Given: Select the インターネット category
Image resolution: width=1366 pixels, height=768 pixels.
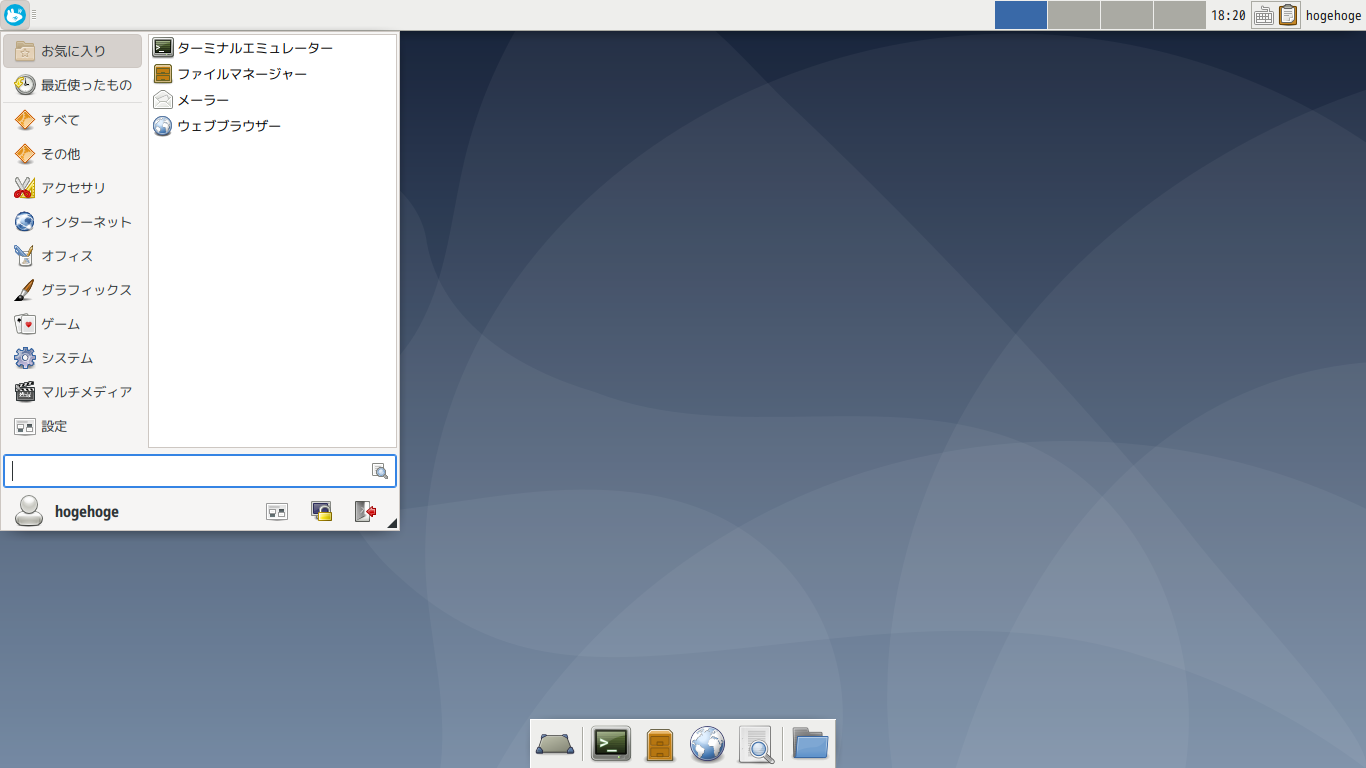Looking at the screenshot, I should (x=72, y=222).
